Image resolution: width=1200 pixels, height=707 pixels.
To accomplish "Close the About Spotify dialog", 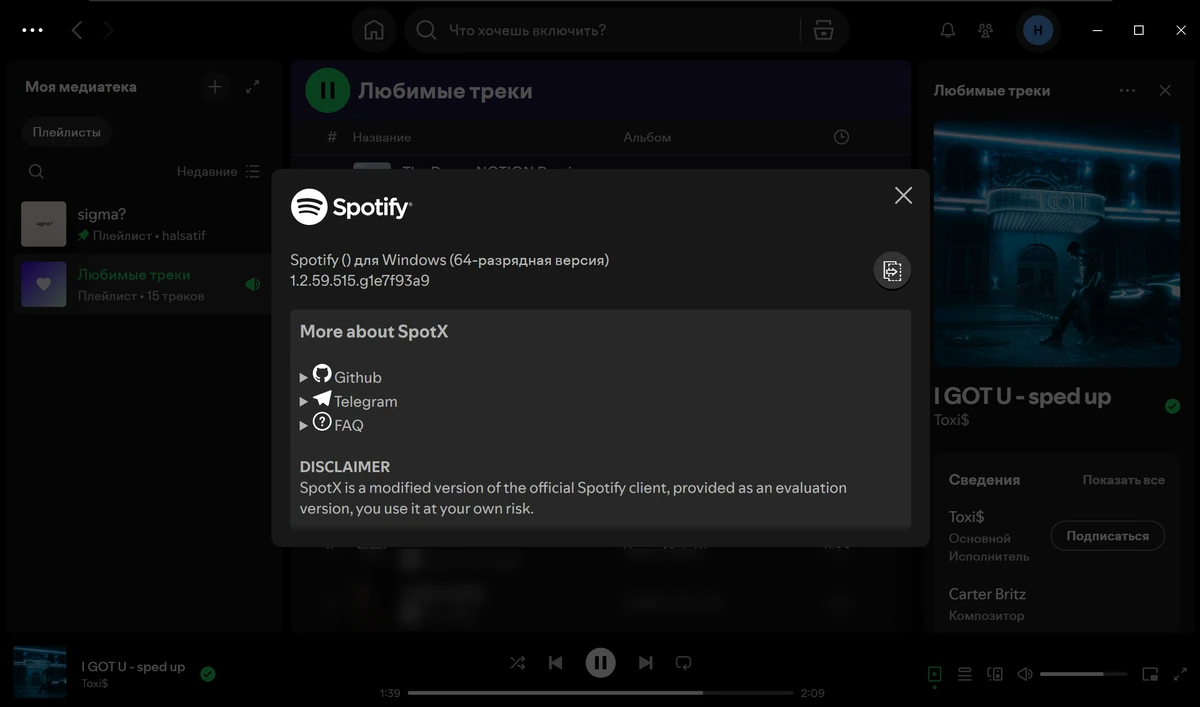I will [903, 196].
